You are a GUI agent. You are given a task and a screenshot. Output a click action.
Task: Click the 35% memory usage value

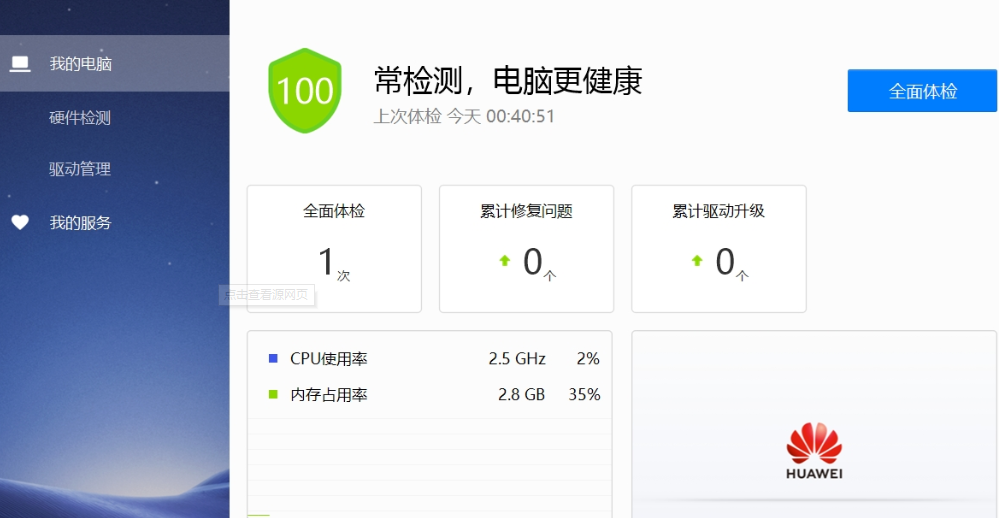click(x=584, y=395)
